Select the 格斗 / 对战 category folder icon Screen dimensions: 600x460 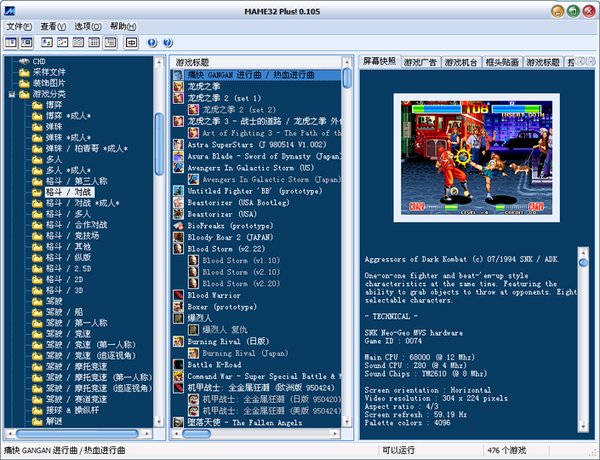pos(38,192)
